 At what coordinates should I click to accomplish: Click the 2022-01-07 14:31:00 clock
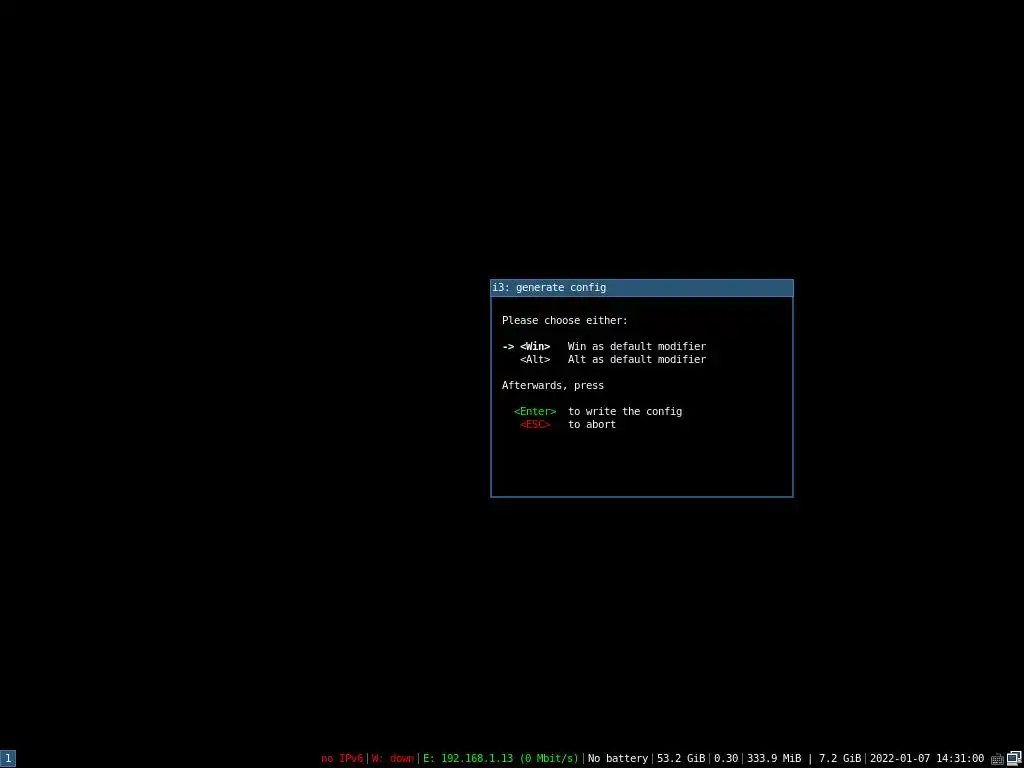pyautogui.click(x=927, y=758)
